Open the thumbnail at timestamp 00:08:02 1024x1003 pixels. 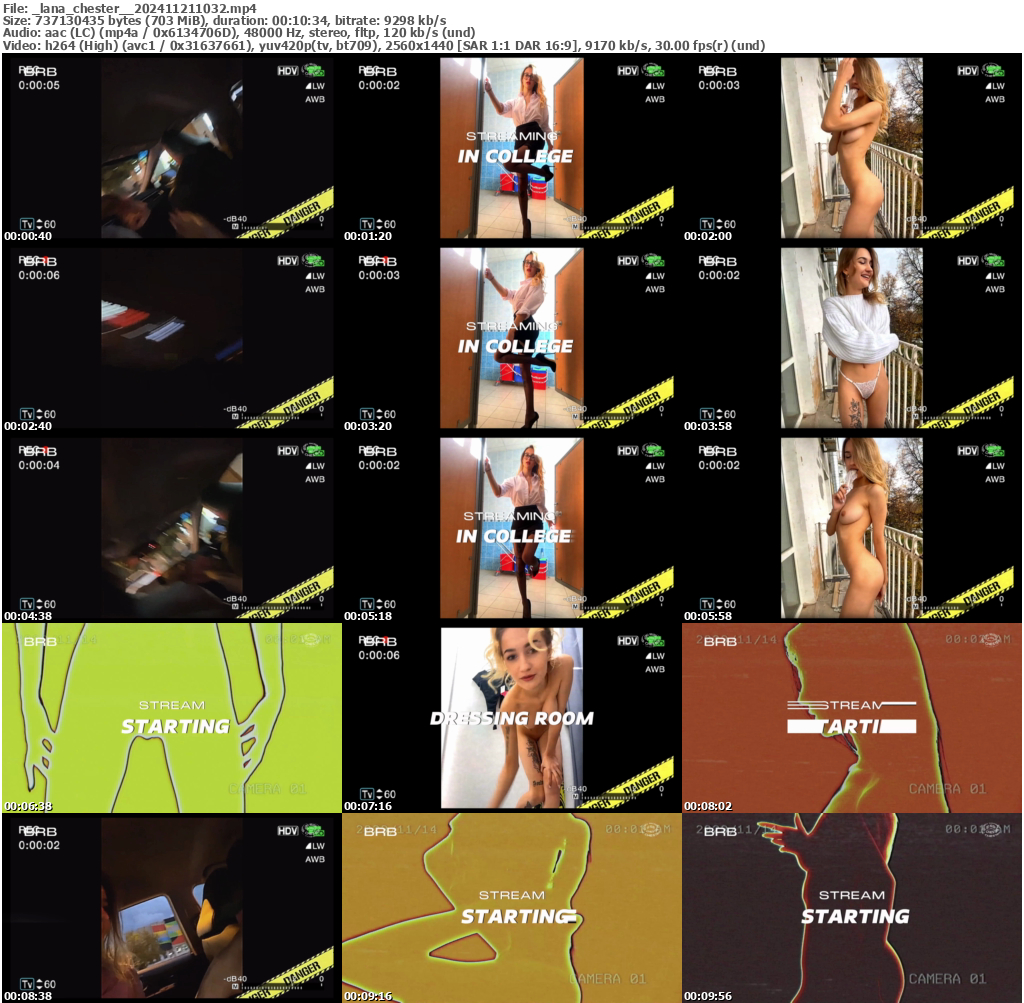pos(852,718)
